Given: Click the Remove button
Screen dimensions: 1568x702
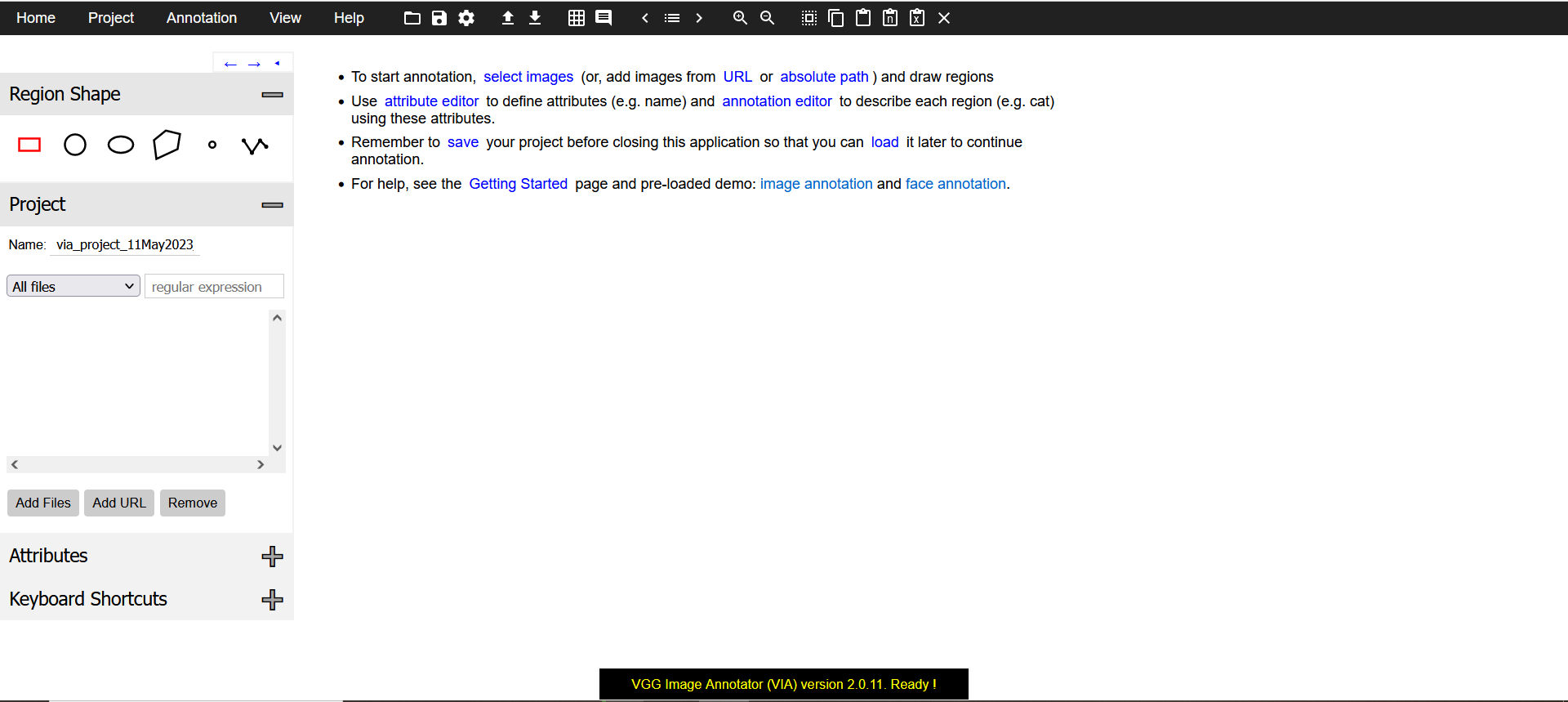Looking at the screenshot, I should point(193,503).
